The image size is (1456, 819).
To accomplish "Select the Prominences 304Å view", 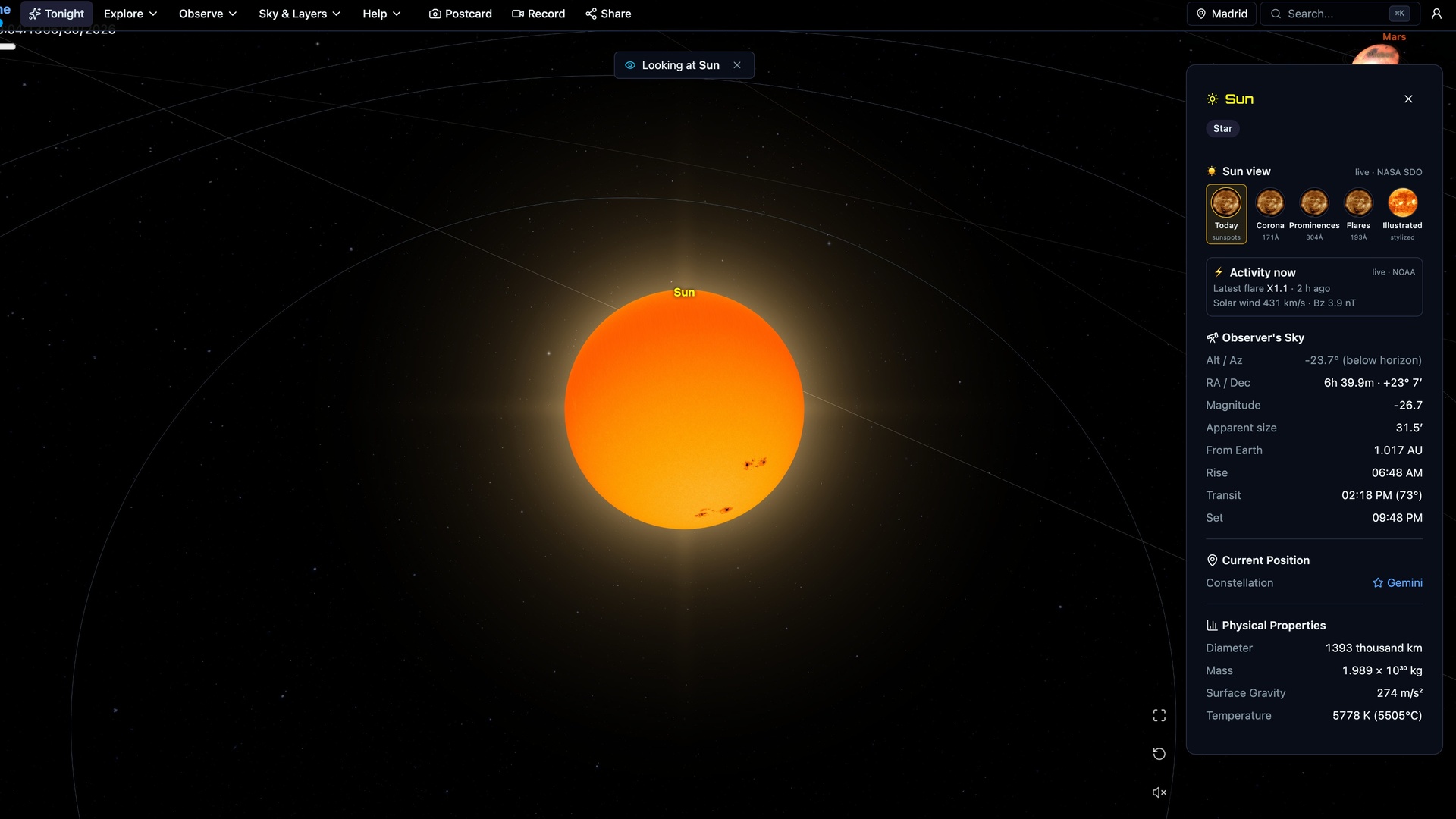I will click(1314, 214).
